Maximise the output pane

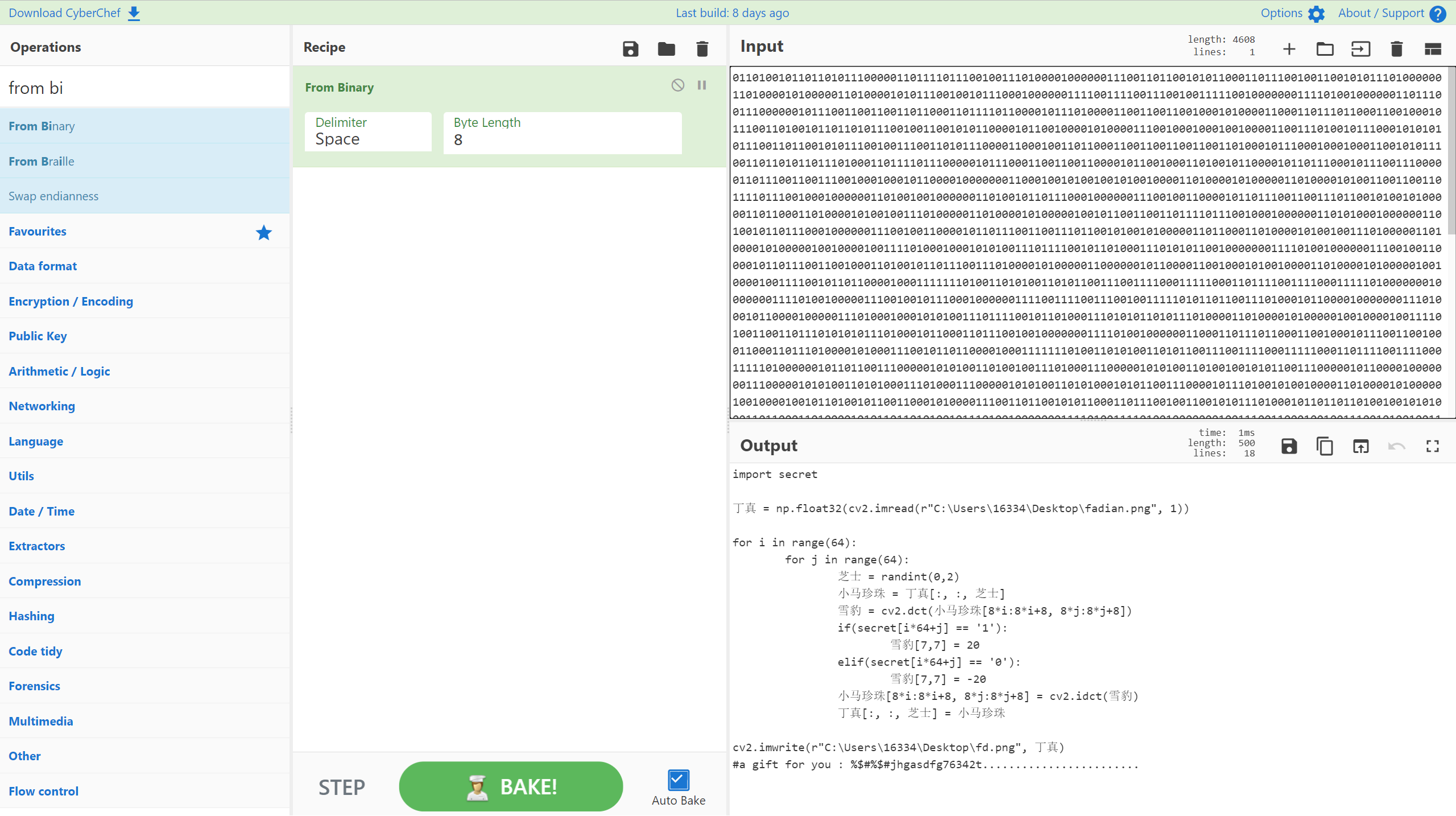[1432, 446]
